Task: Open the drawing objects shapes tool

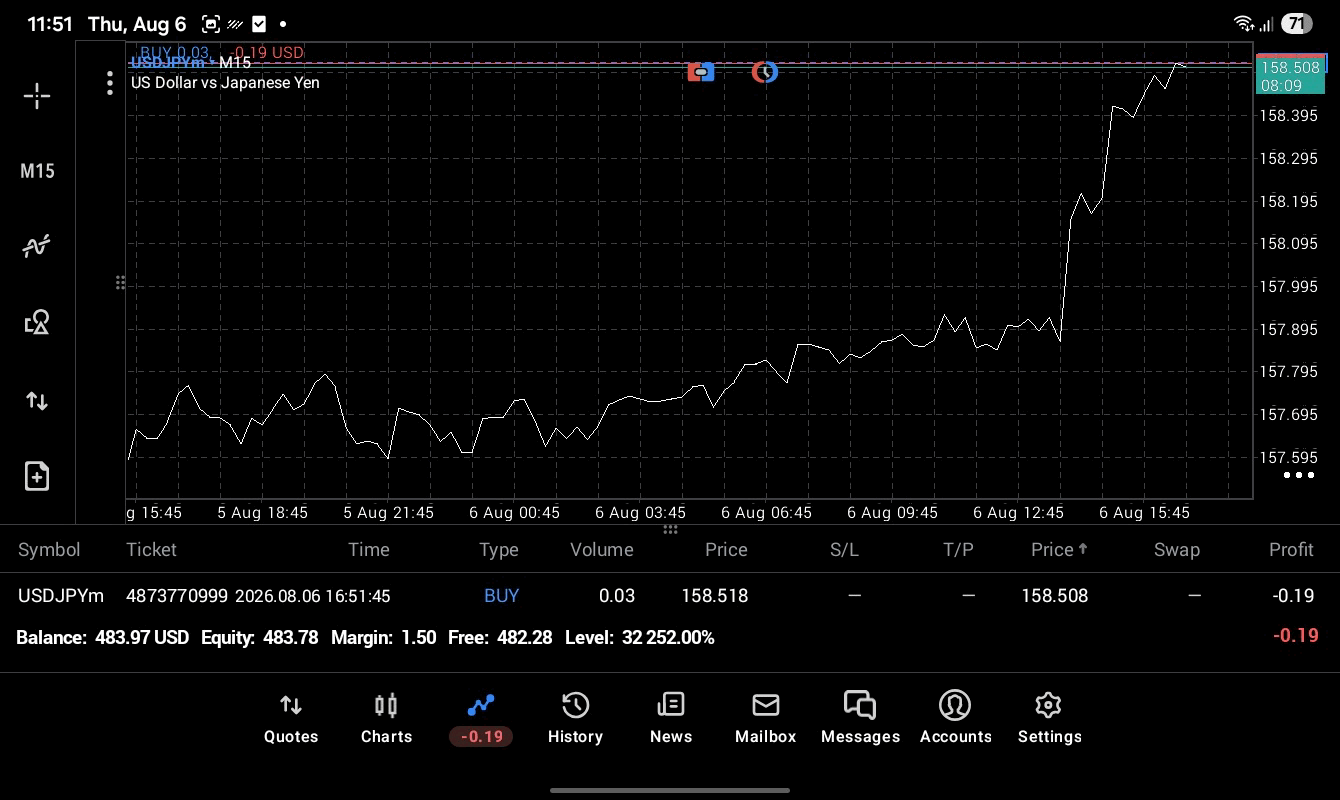Action: point(37,322)
